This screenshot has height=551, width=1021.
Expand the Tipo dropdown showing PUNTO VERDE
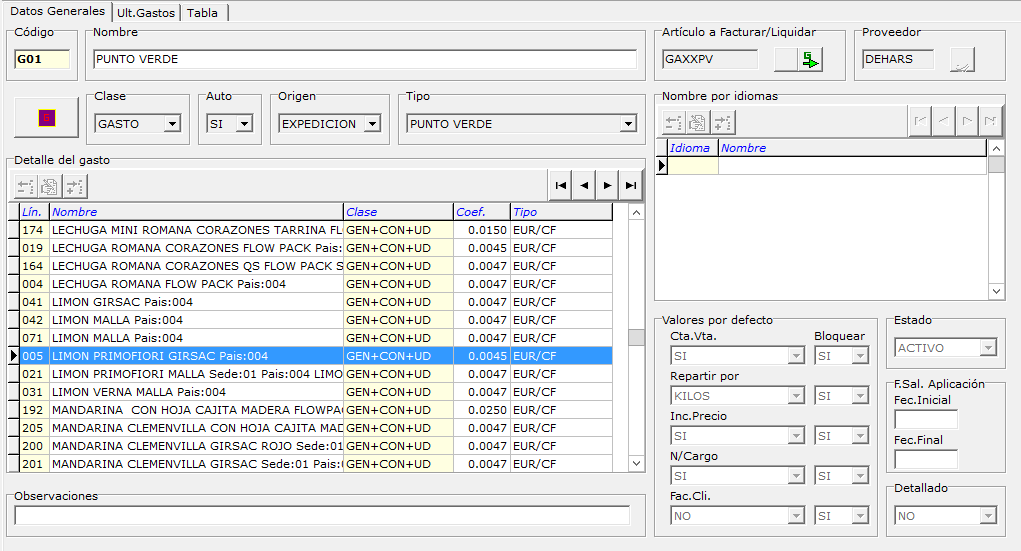click(628, 124)
